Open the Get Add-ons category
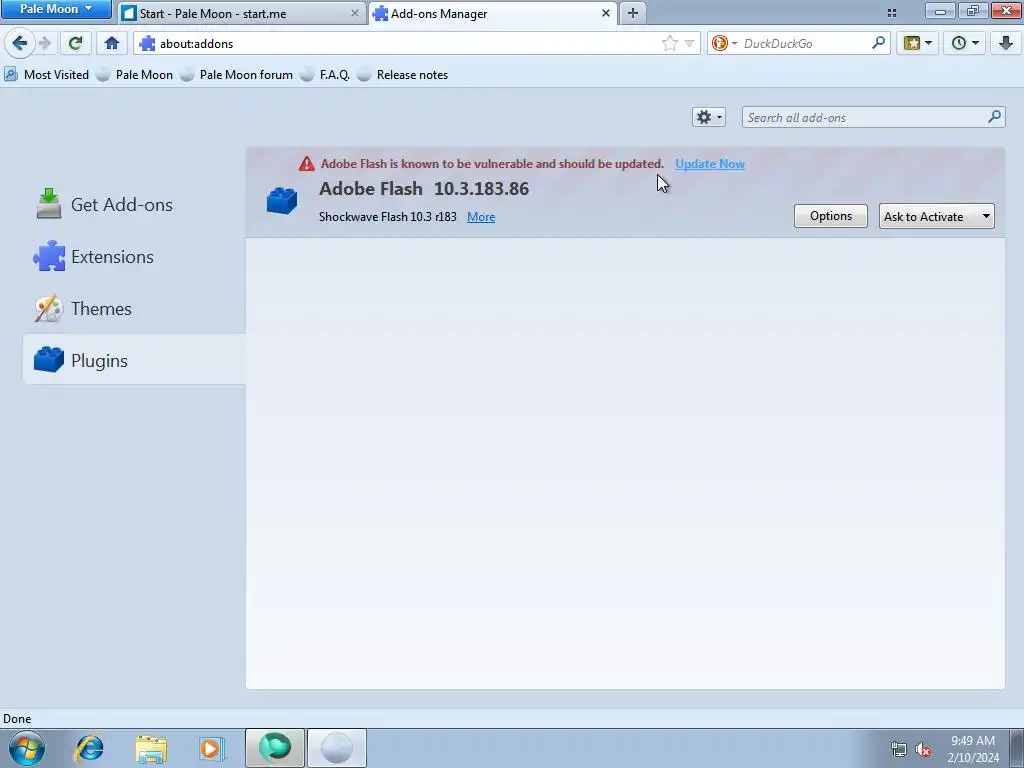 tap(135, 204)
